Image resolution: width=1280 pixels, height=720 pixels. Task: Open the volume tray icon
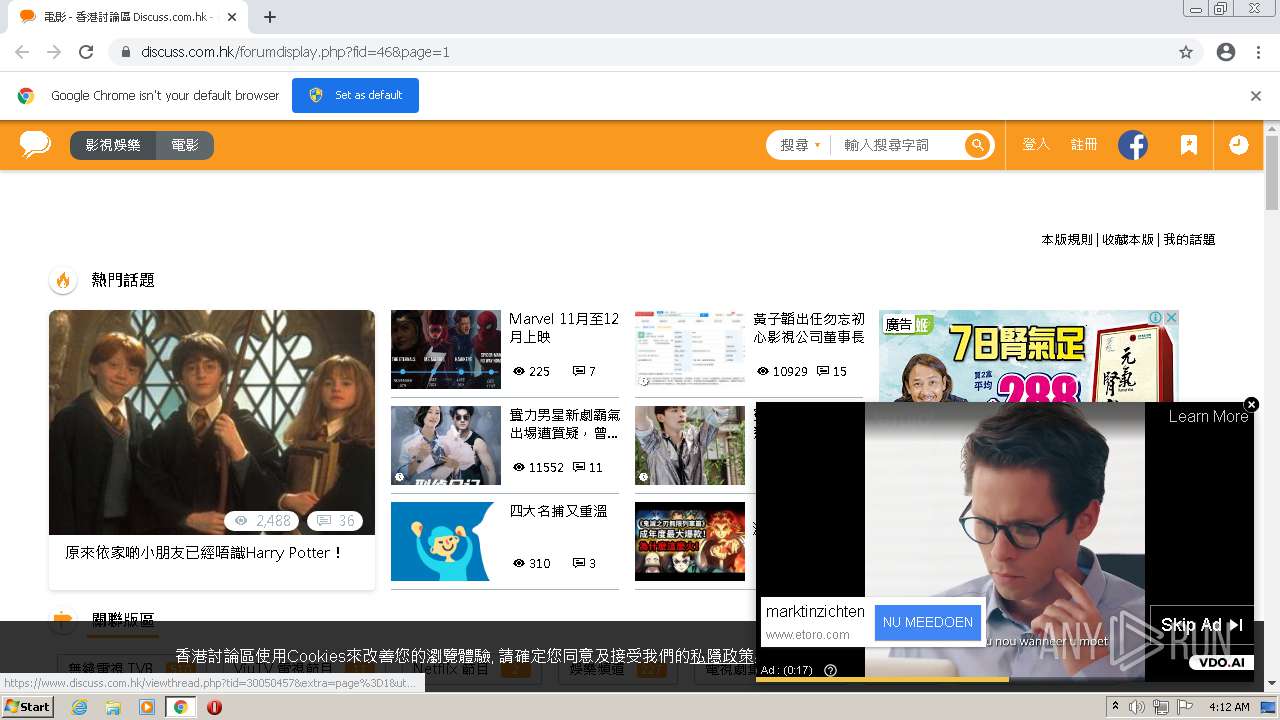pos(1137,707)
